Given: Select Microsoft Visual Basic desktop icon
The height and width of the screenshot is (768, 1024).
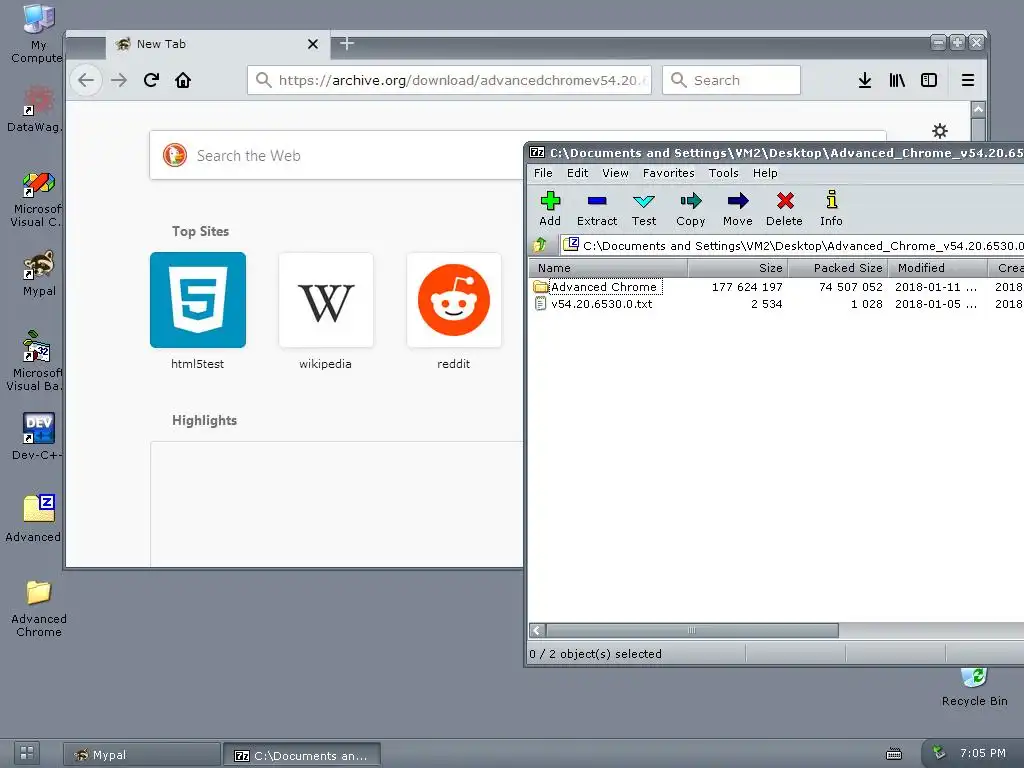Looking at the screenshot, I should 35,361.
